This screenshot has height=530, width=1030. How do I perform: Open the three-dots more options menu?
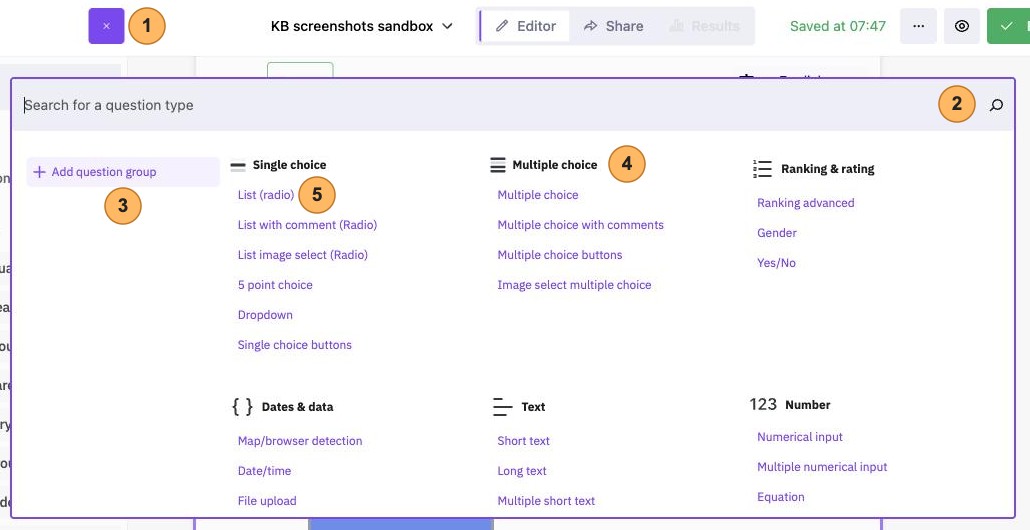918,26
